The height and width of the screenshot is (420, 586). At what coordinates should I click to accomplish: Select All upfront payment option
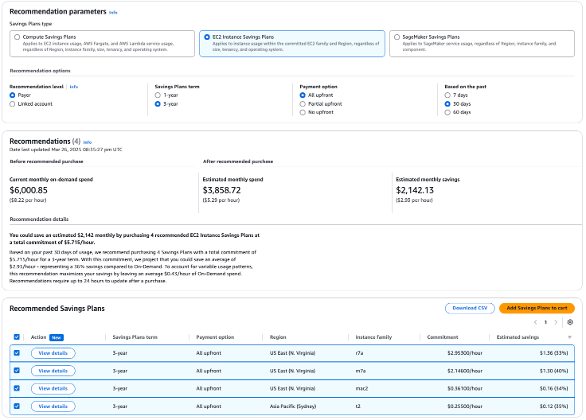302,95
